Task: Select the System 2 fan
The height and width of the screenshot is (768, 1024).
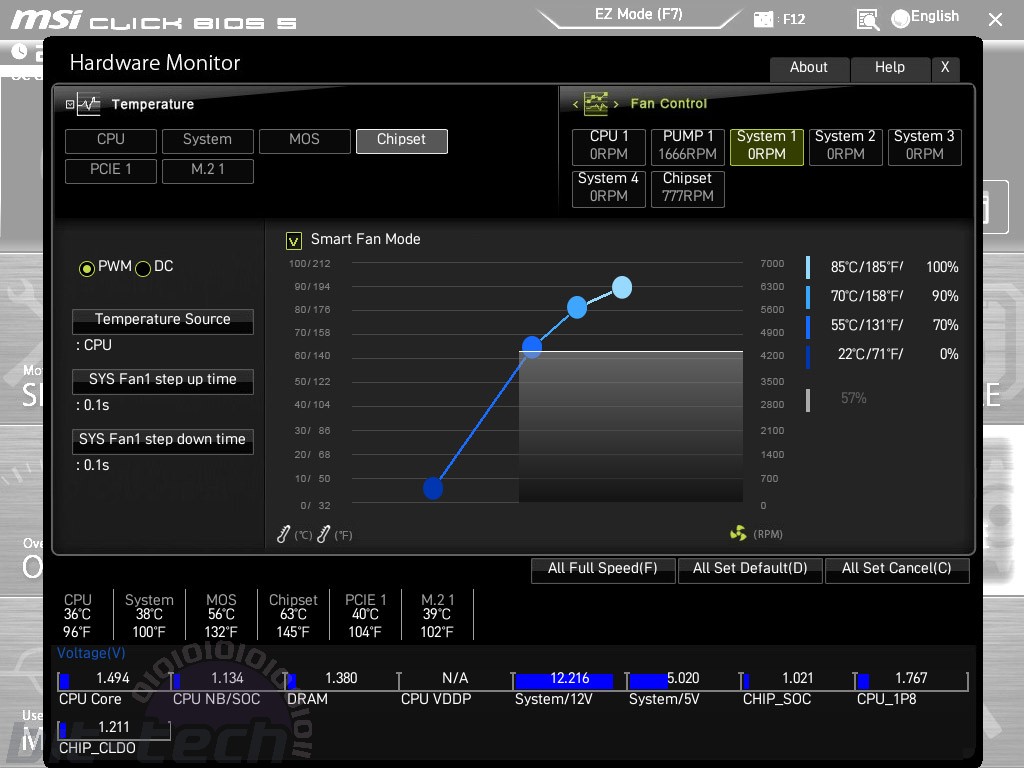Action: pos(846,146)
